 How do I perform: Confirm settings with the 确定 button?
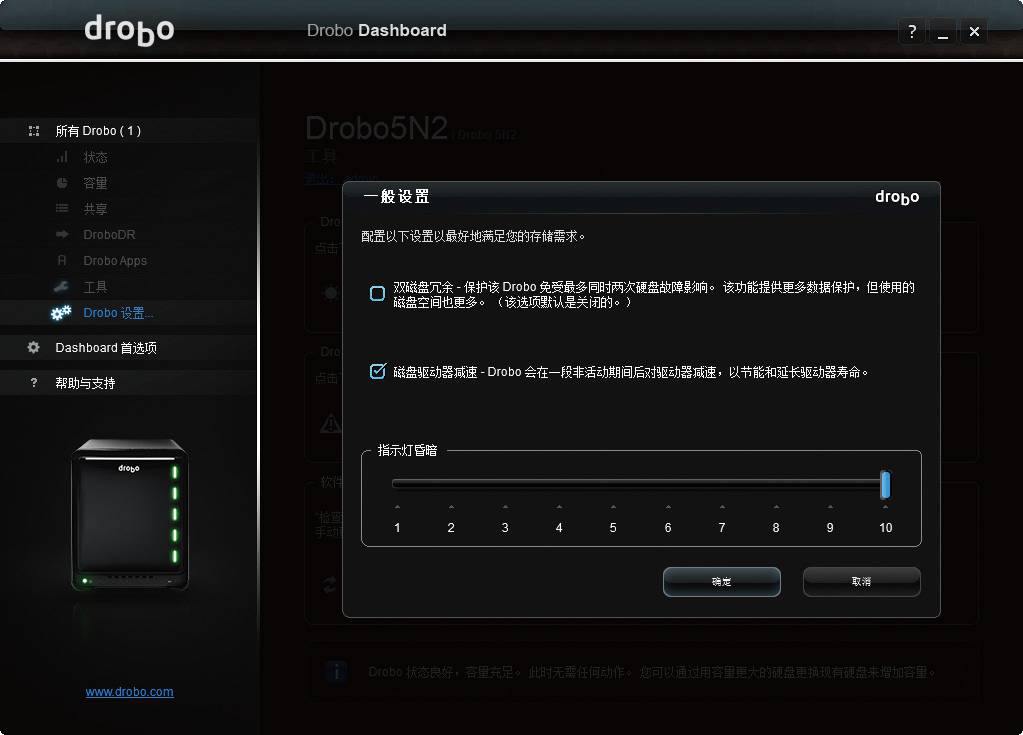point(722,581)
